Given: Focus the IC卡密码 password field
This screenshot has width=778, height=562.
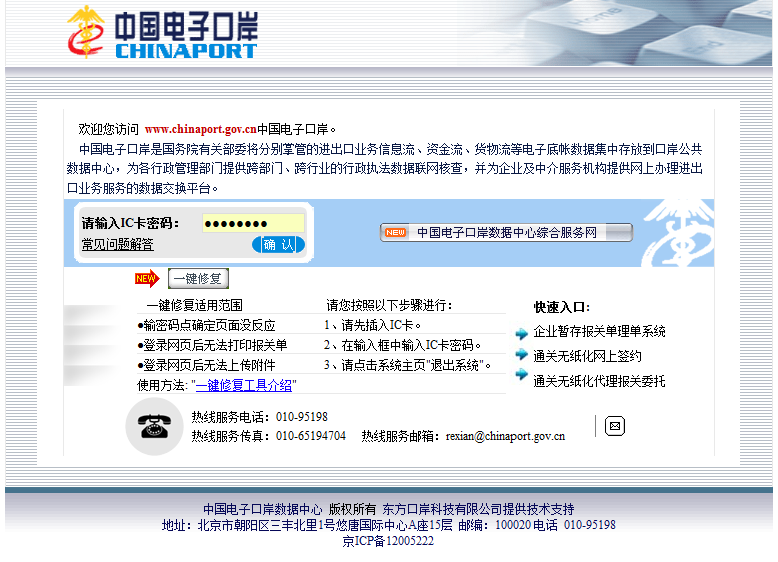Looking at the screenshot, I should click(x=254, y=223).
